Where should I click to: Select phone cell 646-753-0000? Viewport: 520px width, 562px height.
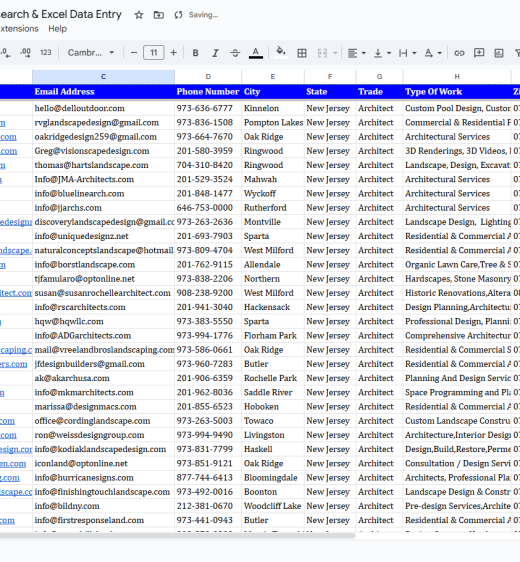click(x=208, y=208)
